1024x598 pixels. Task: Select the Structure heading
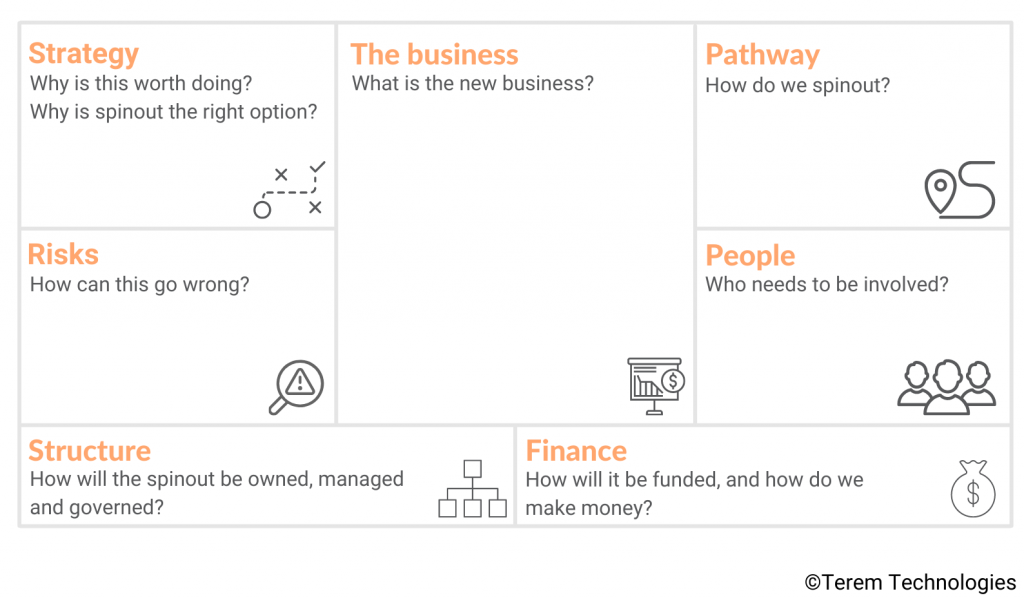coord(89,450)
